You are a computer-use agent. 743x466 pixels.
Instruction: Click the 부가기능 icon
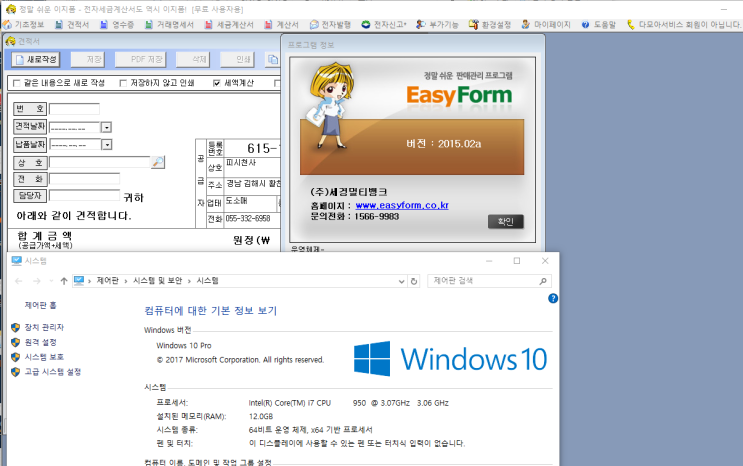tap(420, 25)
